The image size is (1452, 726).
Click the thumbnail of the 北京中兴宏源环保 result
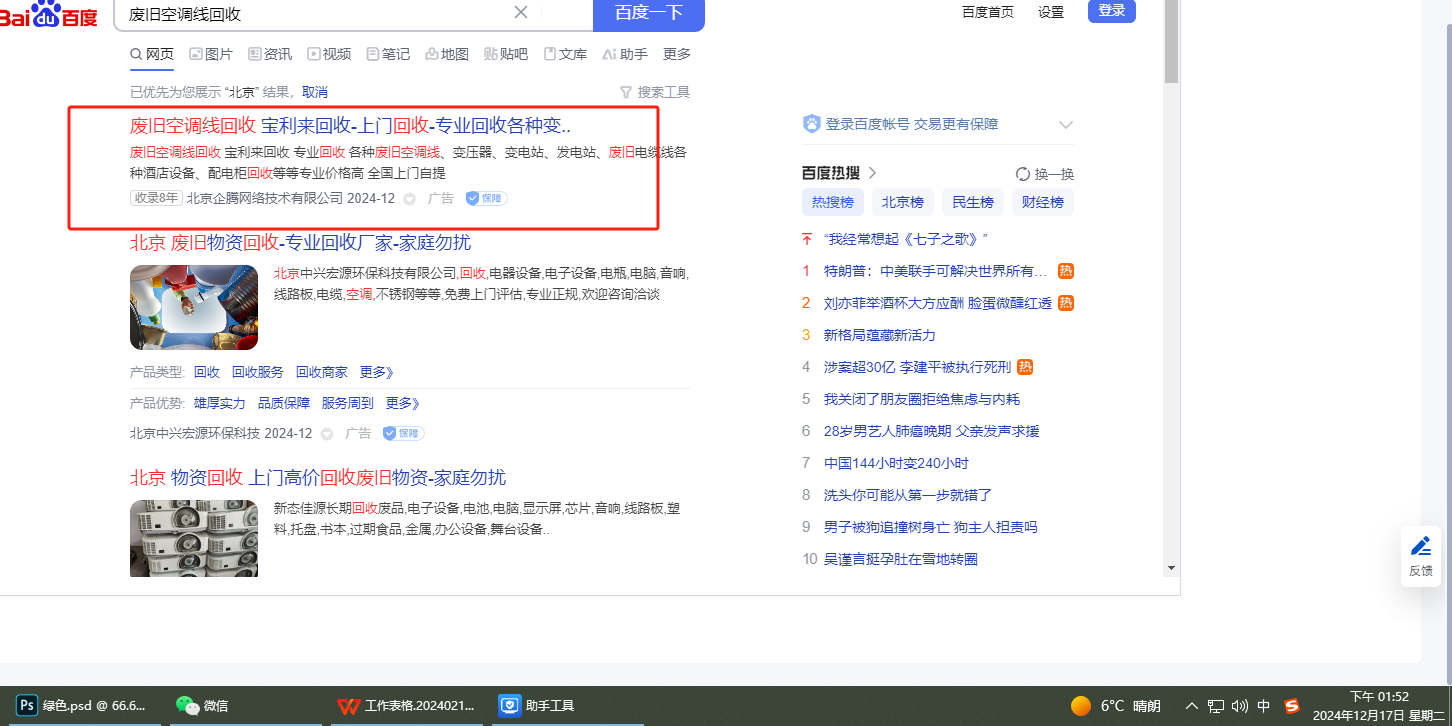coord(194,307)
